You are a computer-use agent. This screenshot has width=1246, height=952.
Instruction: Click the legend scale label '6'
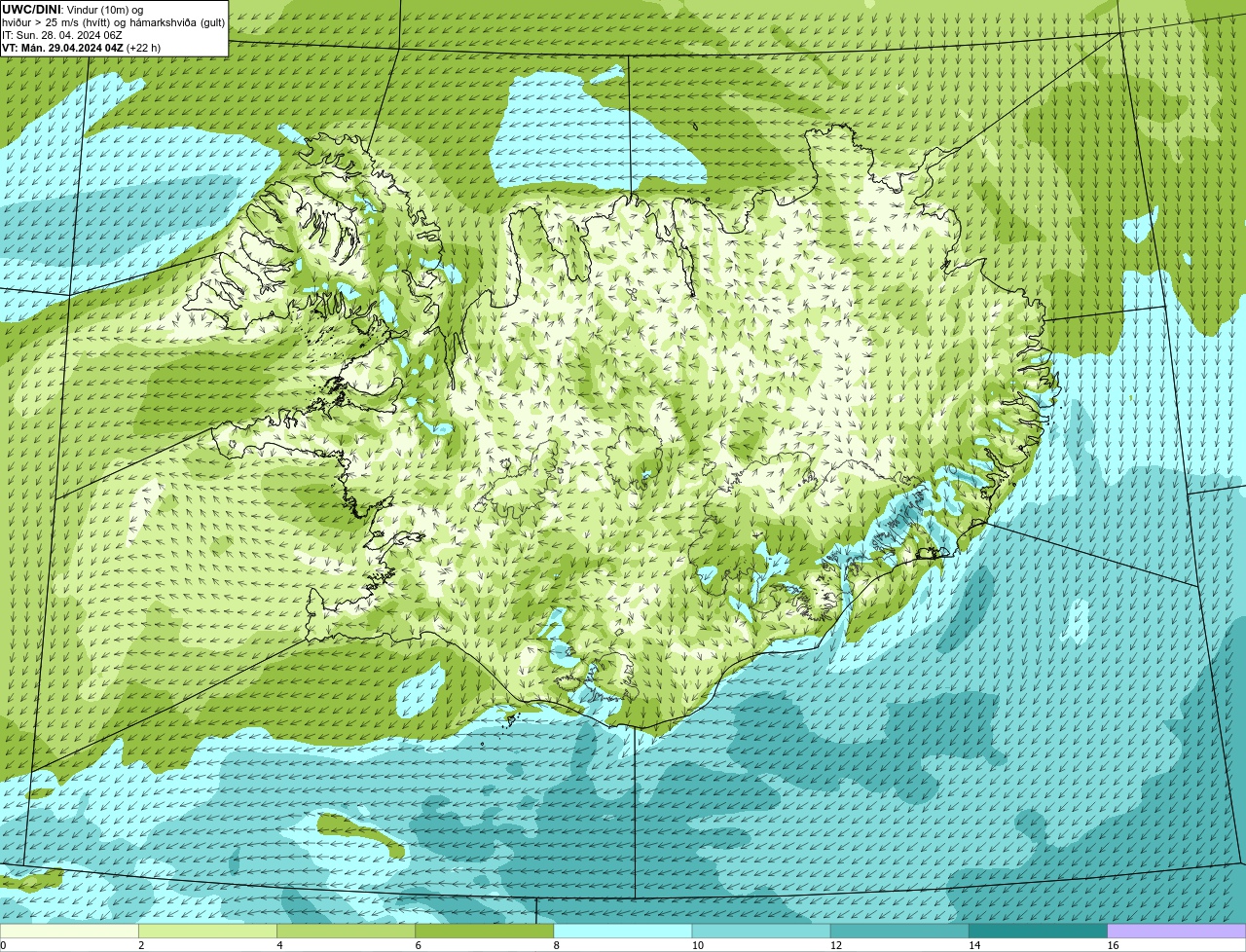click(x=418, y=945)
